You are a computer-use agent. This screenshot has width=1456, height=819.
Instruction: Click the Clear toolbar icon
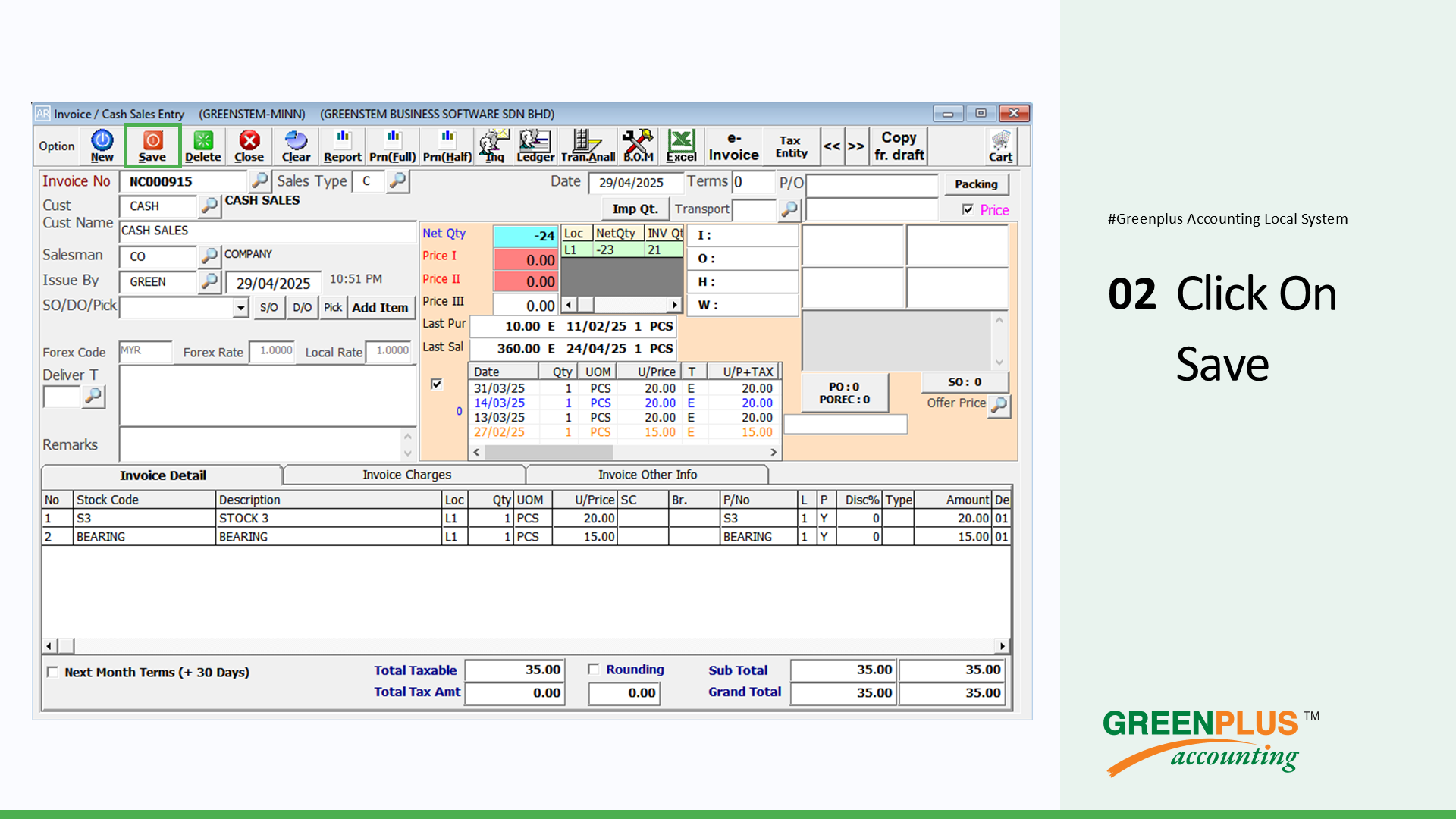296,146
